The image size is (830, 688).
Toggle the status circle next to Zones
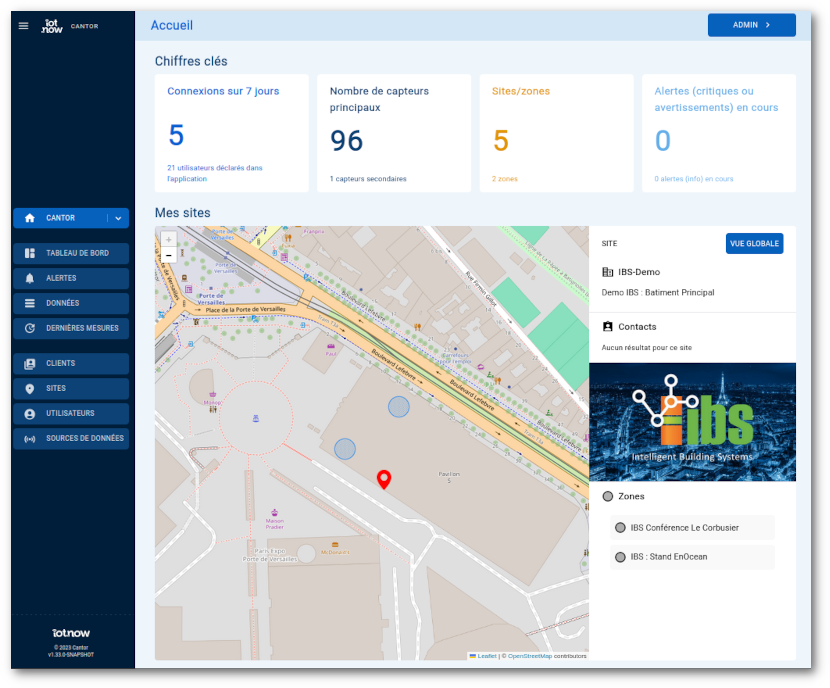coord(607,496)
